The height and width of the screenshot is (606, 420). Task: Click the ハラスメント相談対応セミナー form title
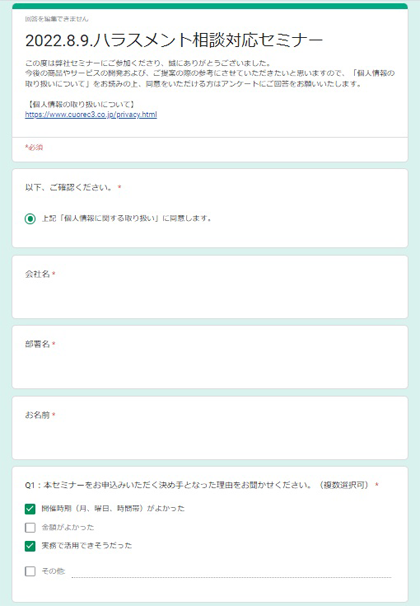tap(174, 40)
